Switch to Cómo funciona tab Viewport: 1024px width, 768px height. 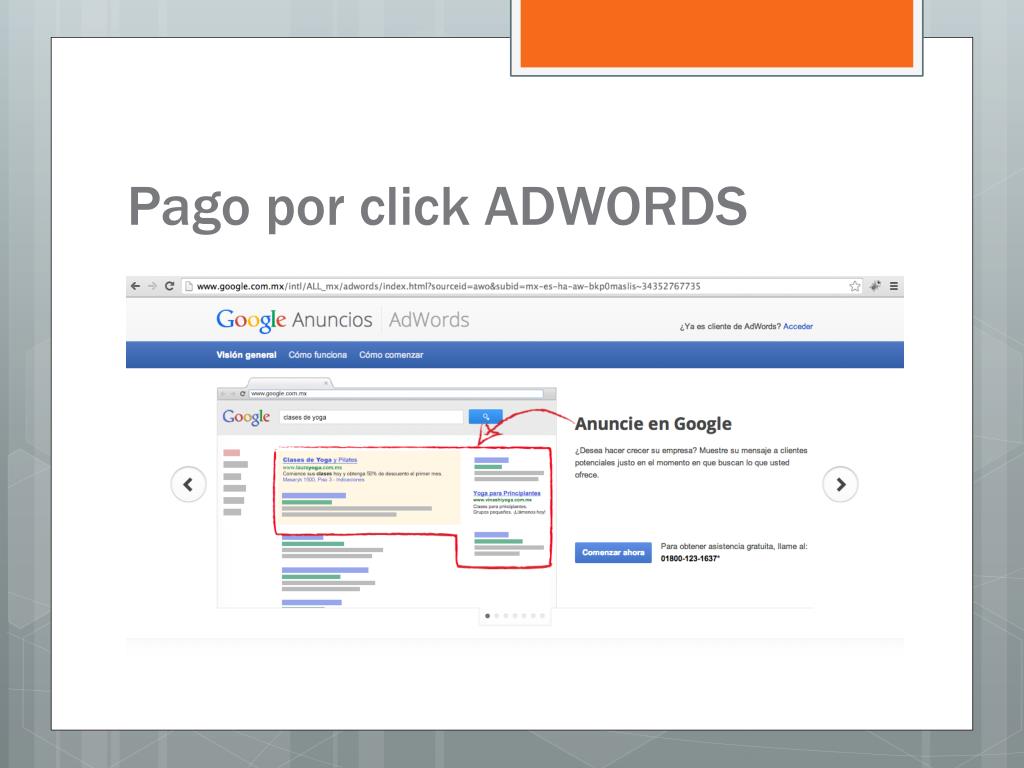317,355
